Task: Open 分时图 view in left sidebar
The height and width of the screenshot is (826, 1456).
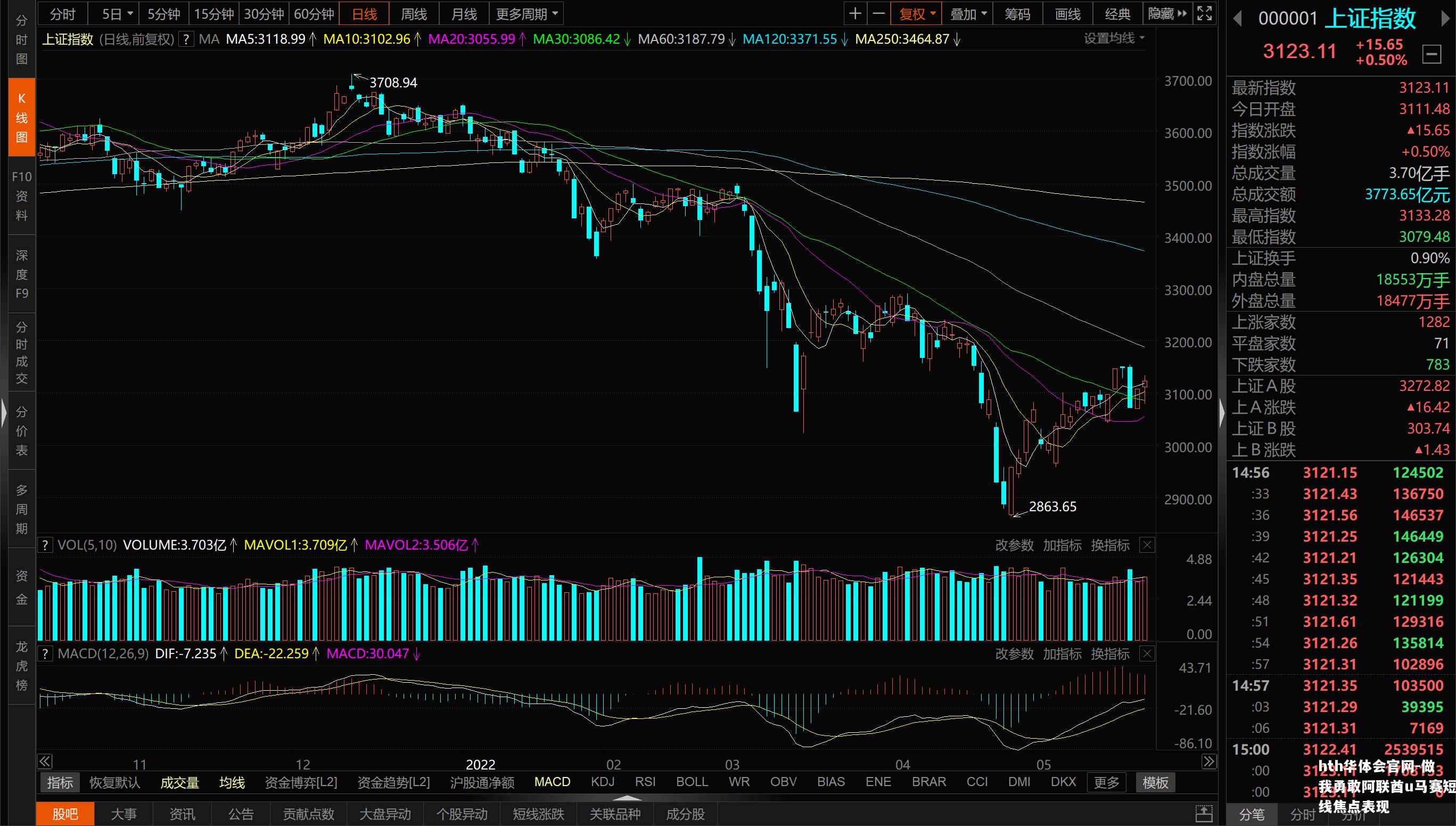Action: 21,39
